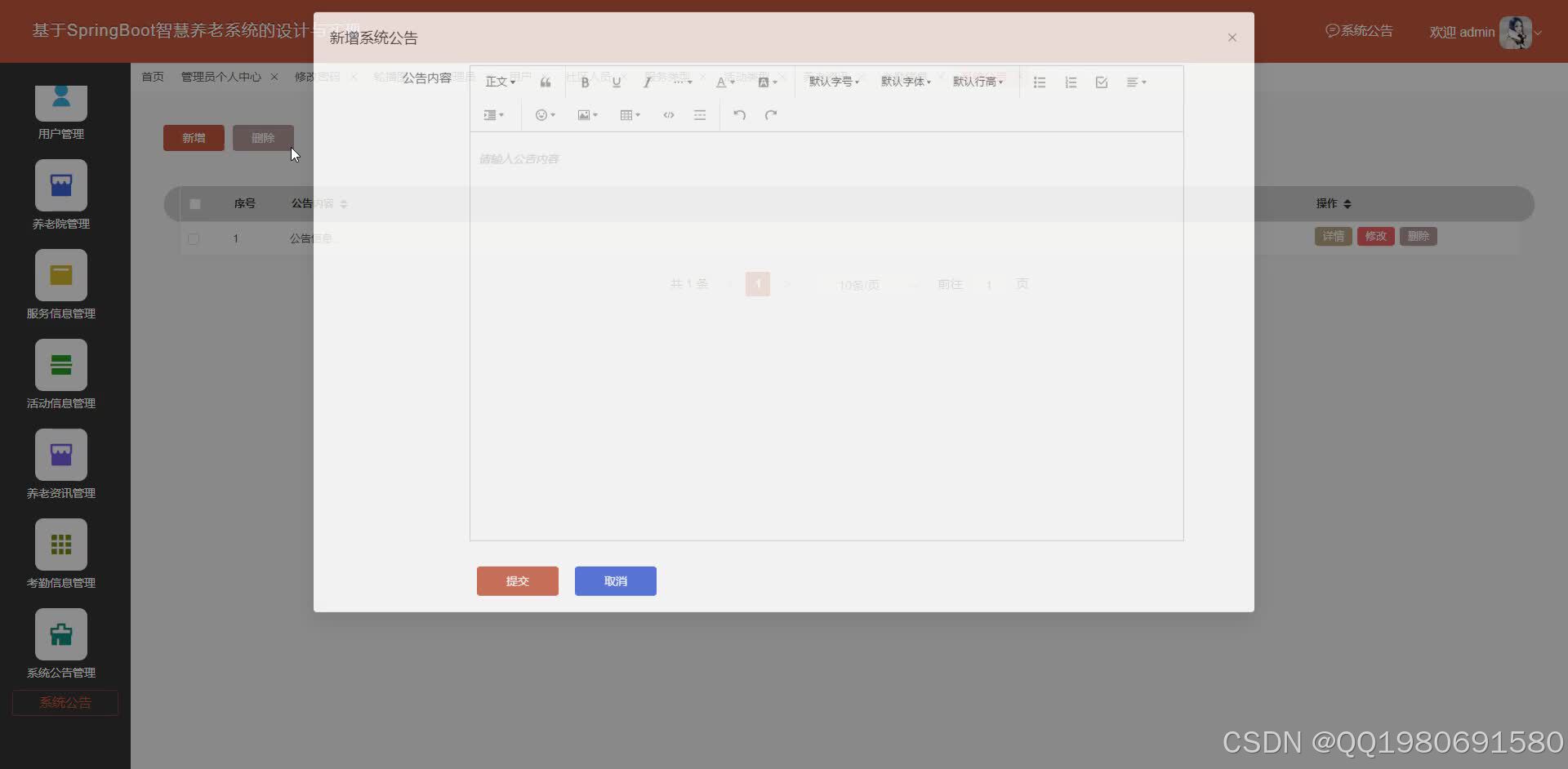Open the background color picker

(767, 82)
